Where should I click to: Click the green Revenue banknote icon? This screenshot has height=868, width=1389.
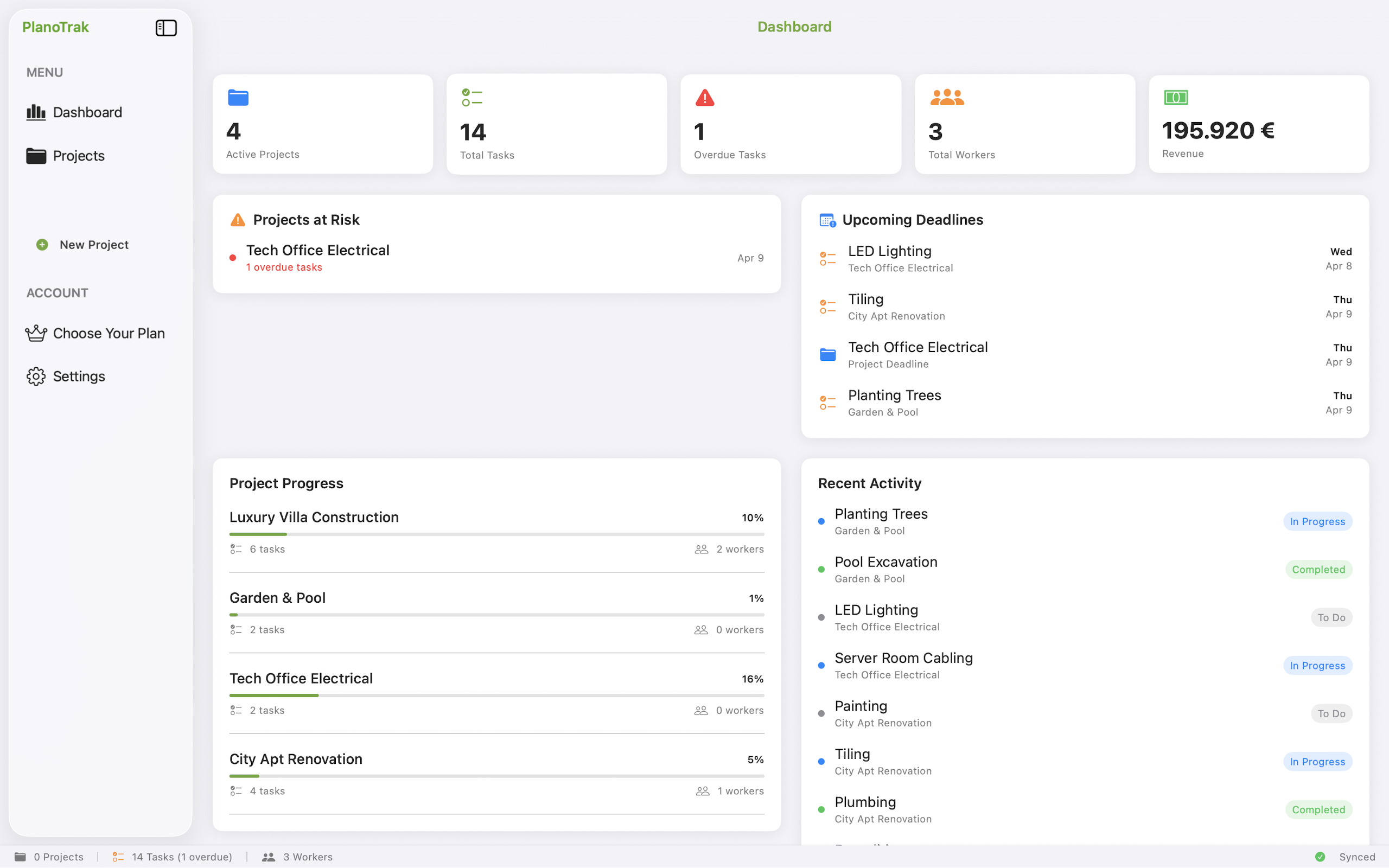[1175, 97]
